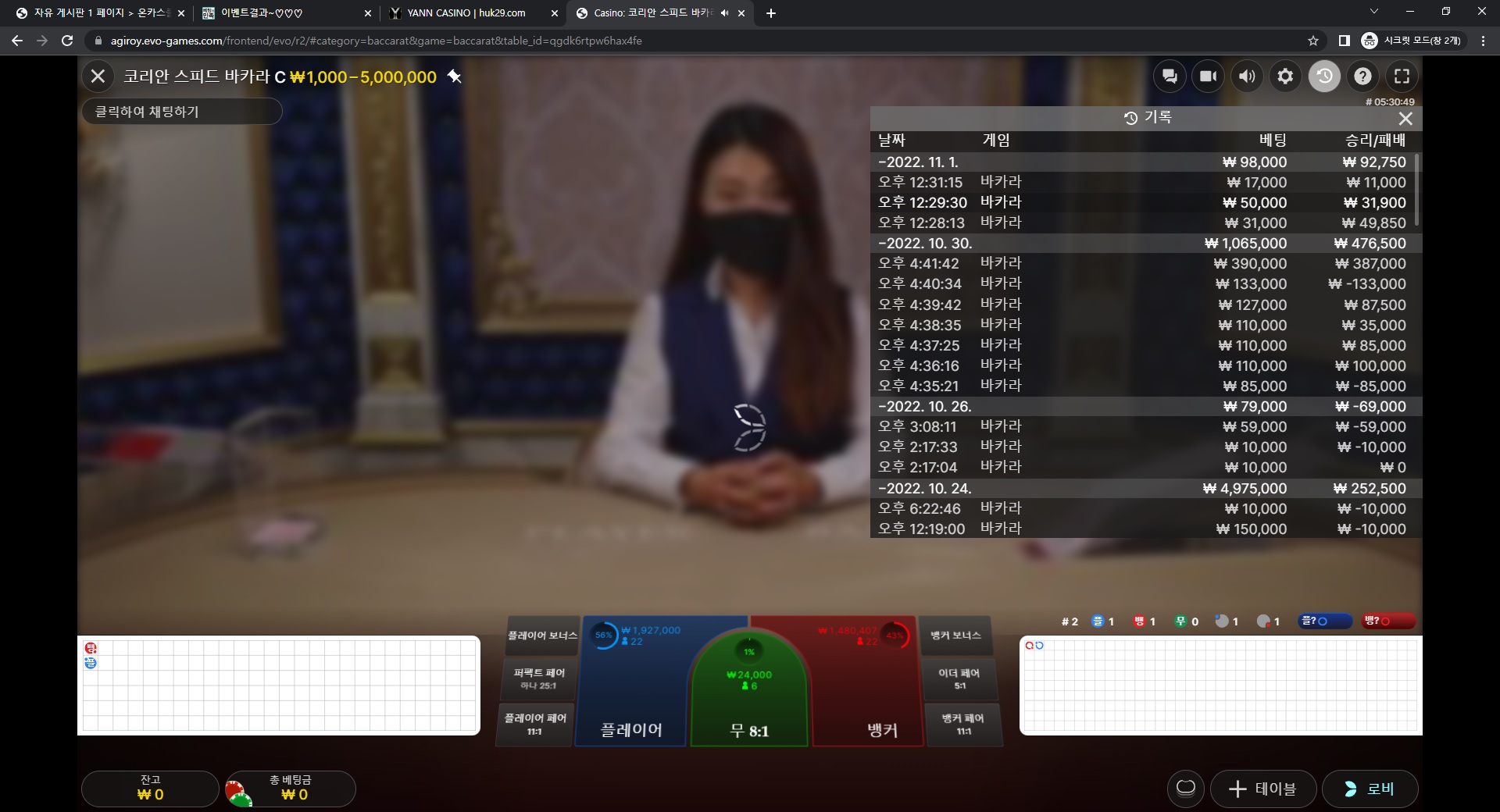1500x812 pixels.
Task: Expand the 2022. 10. 30. date group
Action: 925,244
